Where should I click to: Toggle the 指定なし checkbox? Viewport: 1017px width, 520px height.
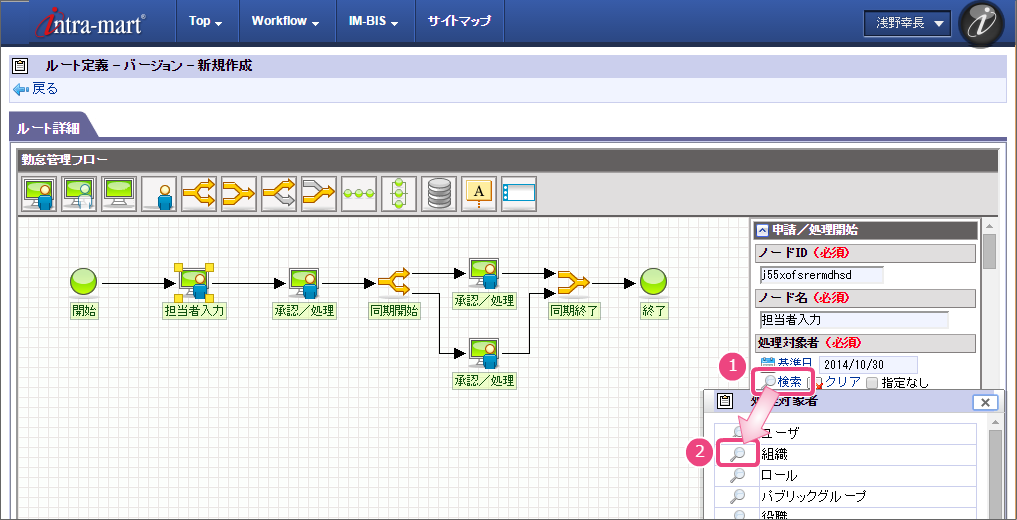(872, 383)
